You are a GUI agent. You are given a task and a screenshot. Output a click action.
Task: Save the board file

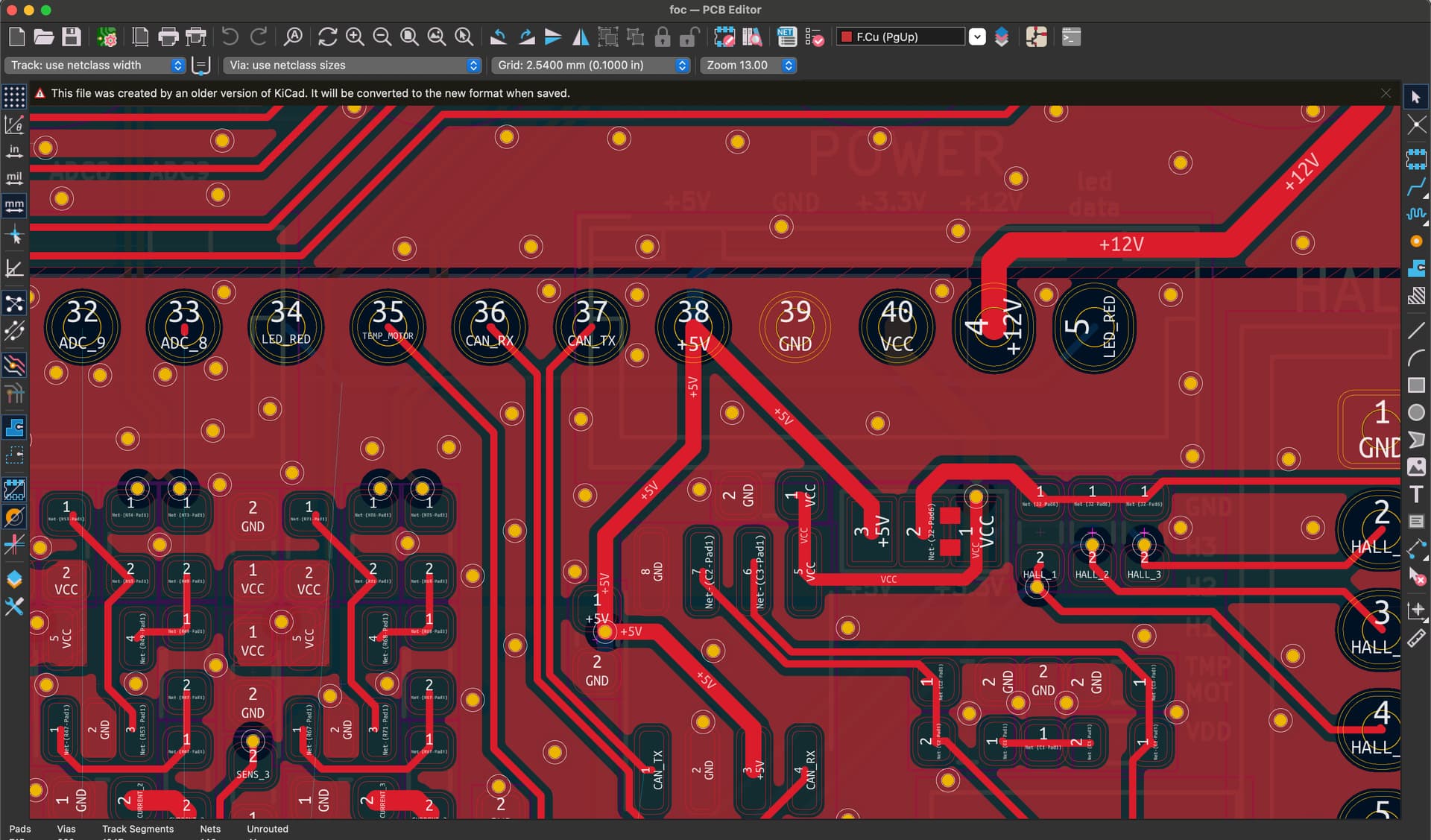point(71,37)
